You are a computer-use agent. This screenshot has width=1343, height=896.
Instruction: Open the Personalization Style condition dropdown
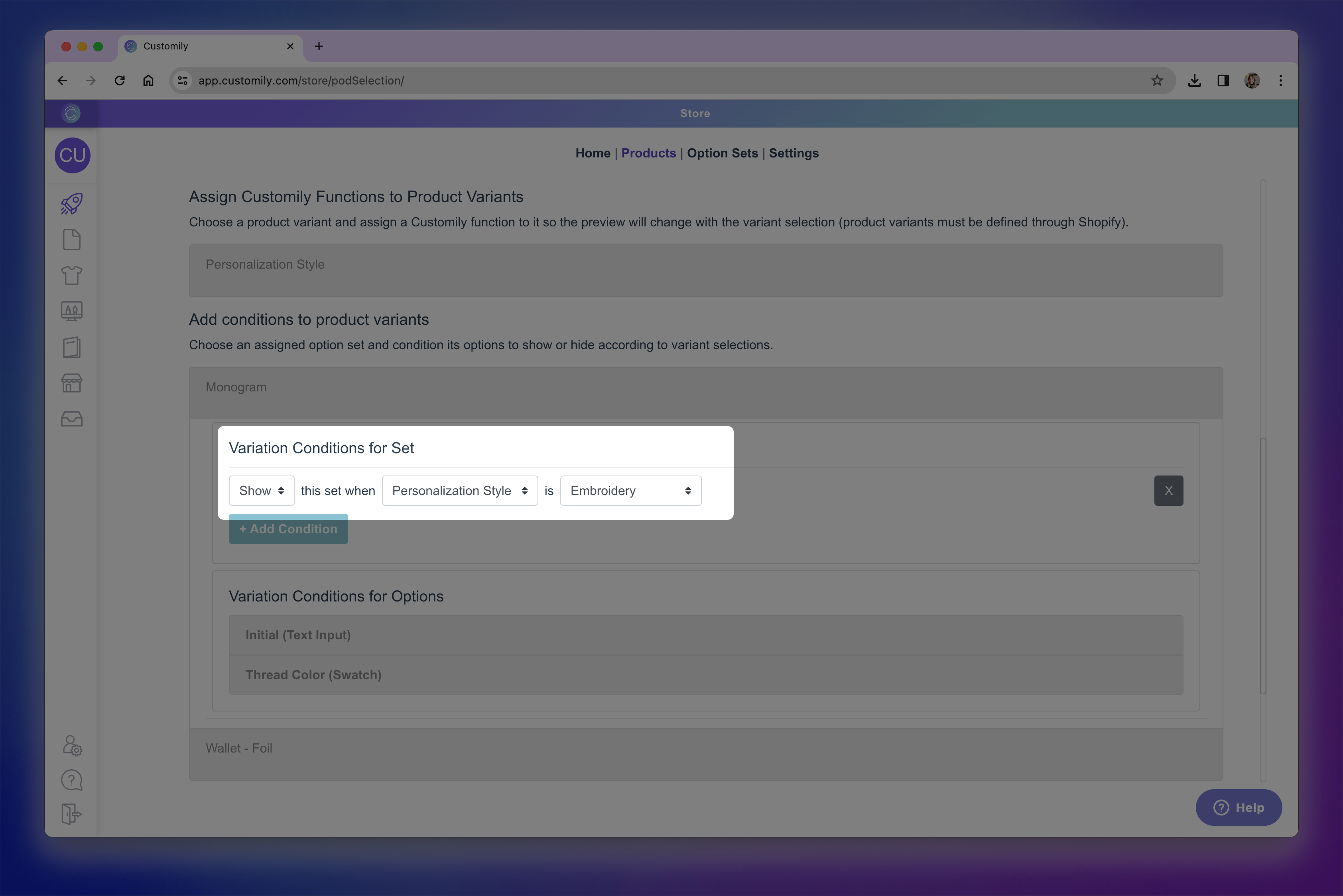(460, 490)
